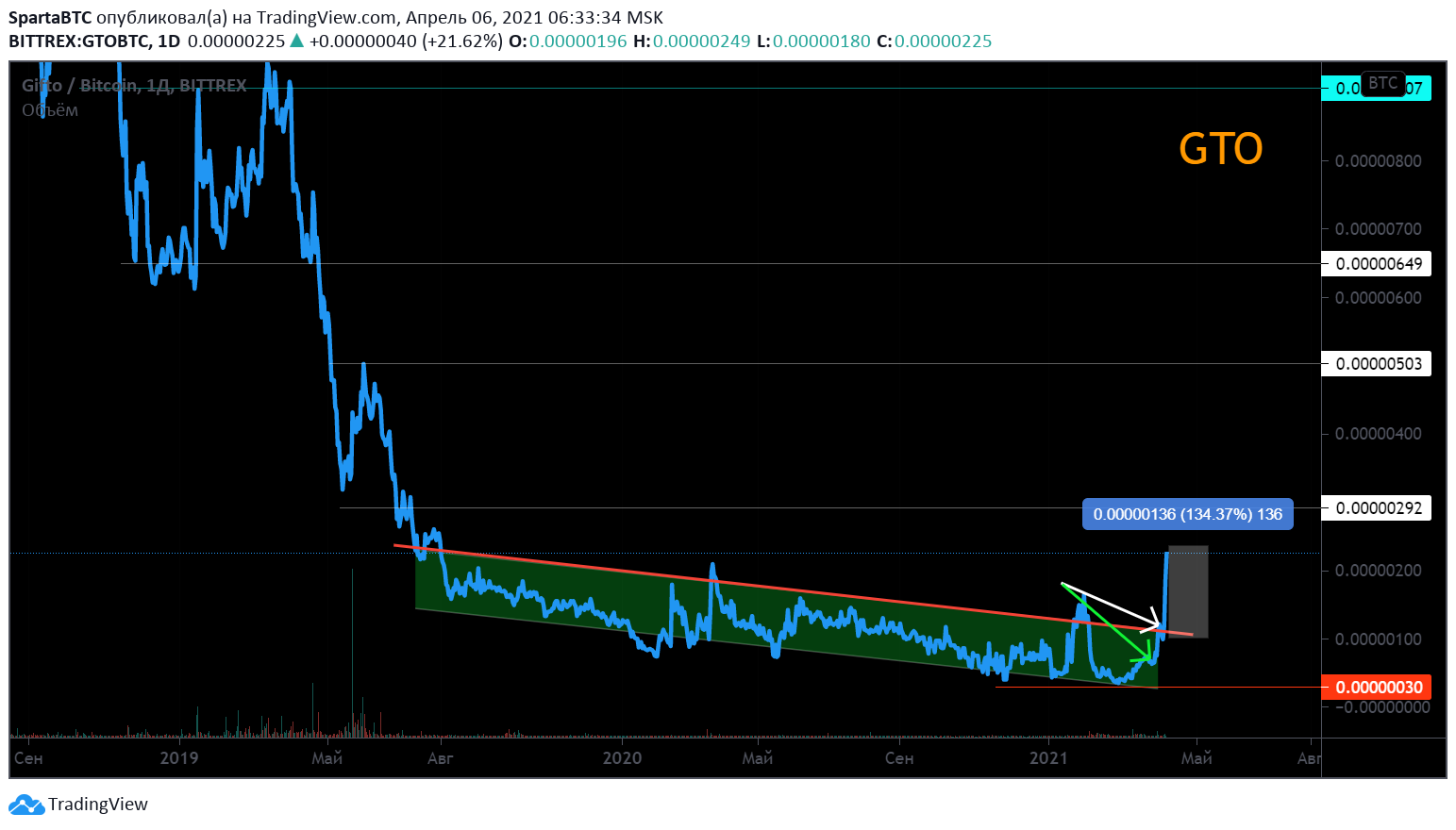Click the cyan top price label
Viewport: 1456px width, 830px height.
click(1377, 89)
